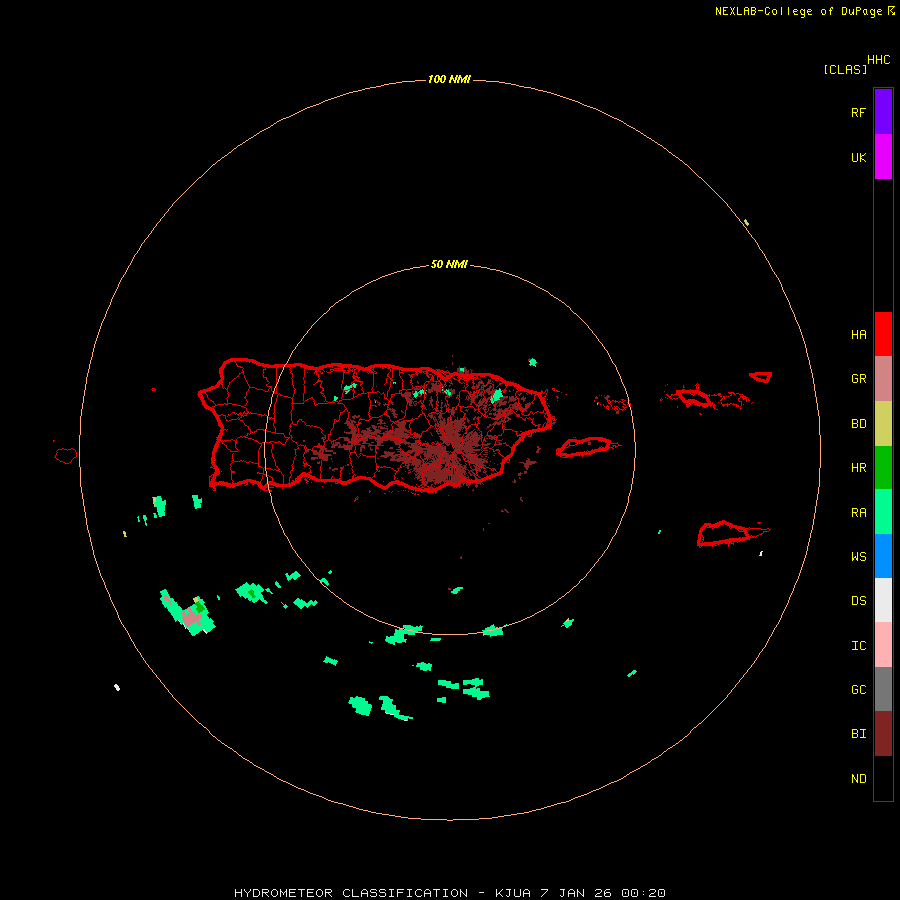
Task: Click the DS white legend swatch
Action: (883, 600)
